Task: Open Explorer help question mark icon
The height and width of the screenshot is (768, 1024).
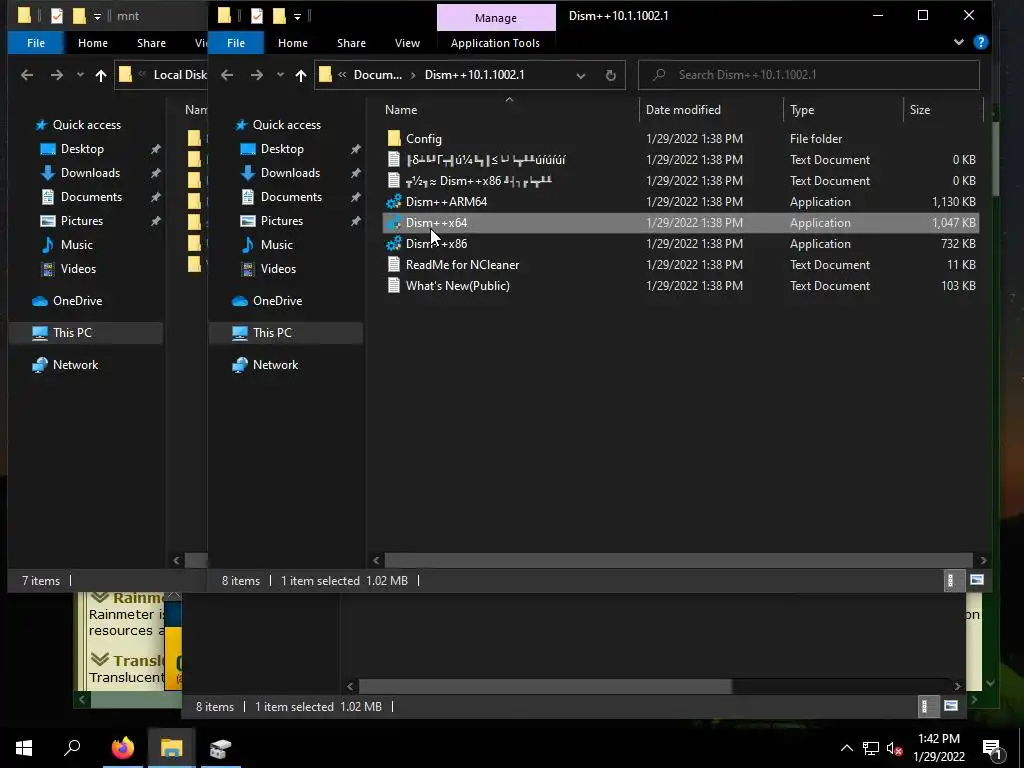Action: point(980,42)
